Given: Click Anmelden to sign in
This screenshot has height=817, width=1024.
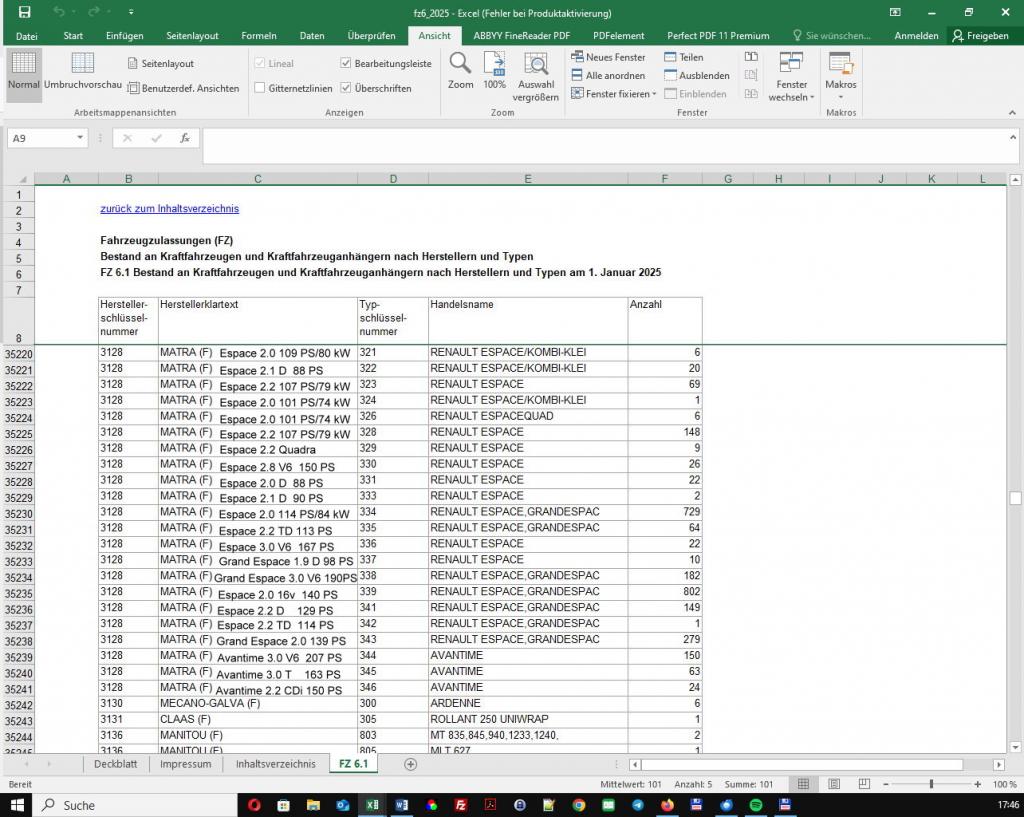Looking at the screenshot, I should tap(916, 36).
